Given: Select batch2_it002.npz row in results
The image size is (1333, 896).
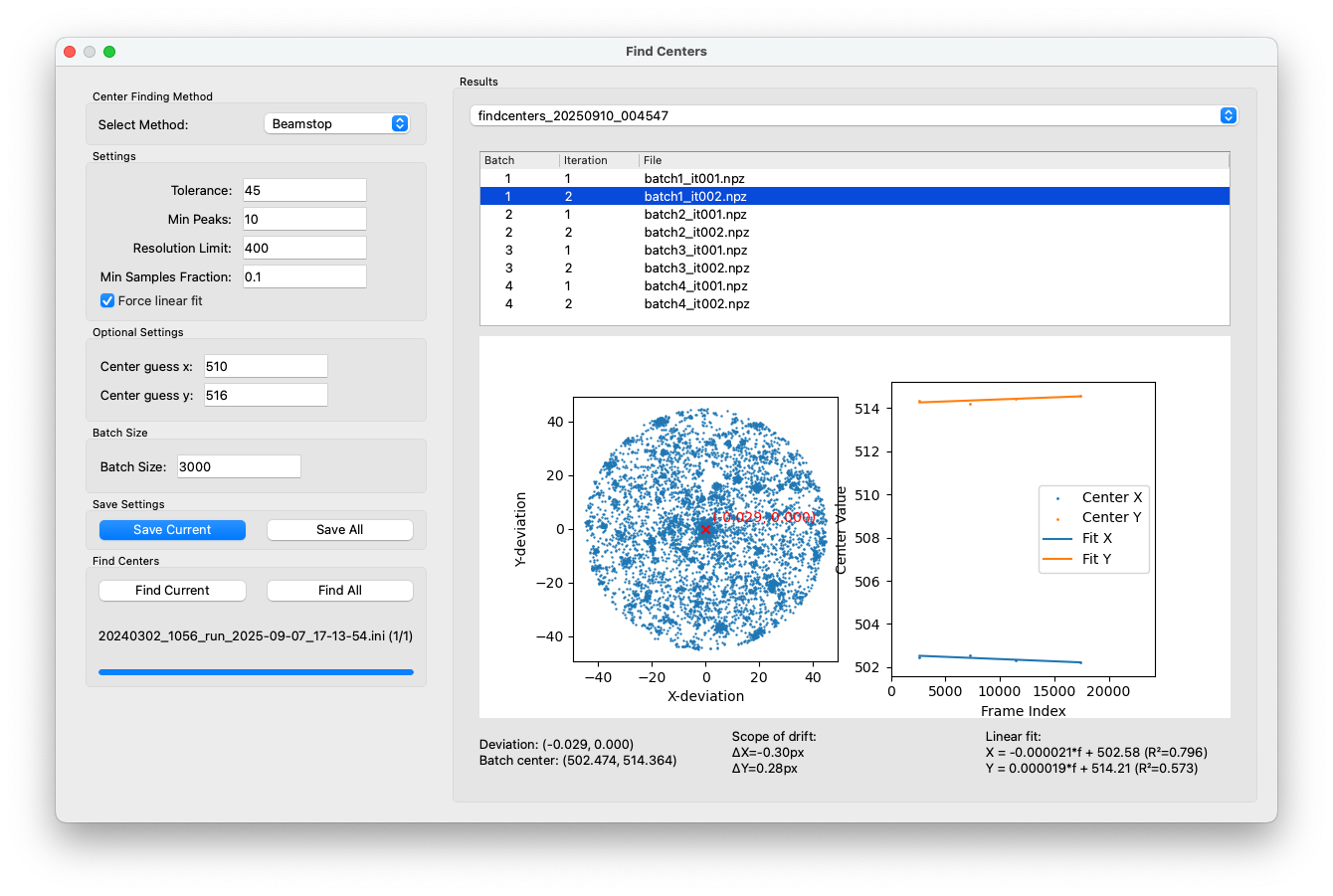Looking at the screenshot, I should tap(855, 233).
